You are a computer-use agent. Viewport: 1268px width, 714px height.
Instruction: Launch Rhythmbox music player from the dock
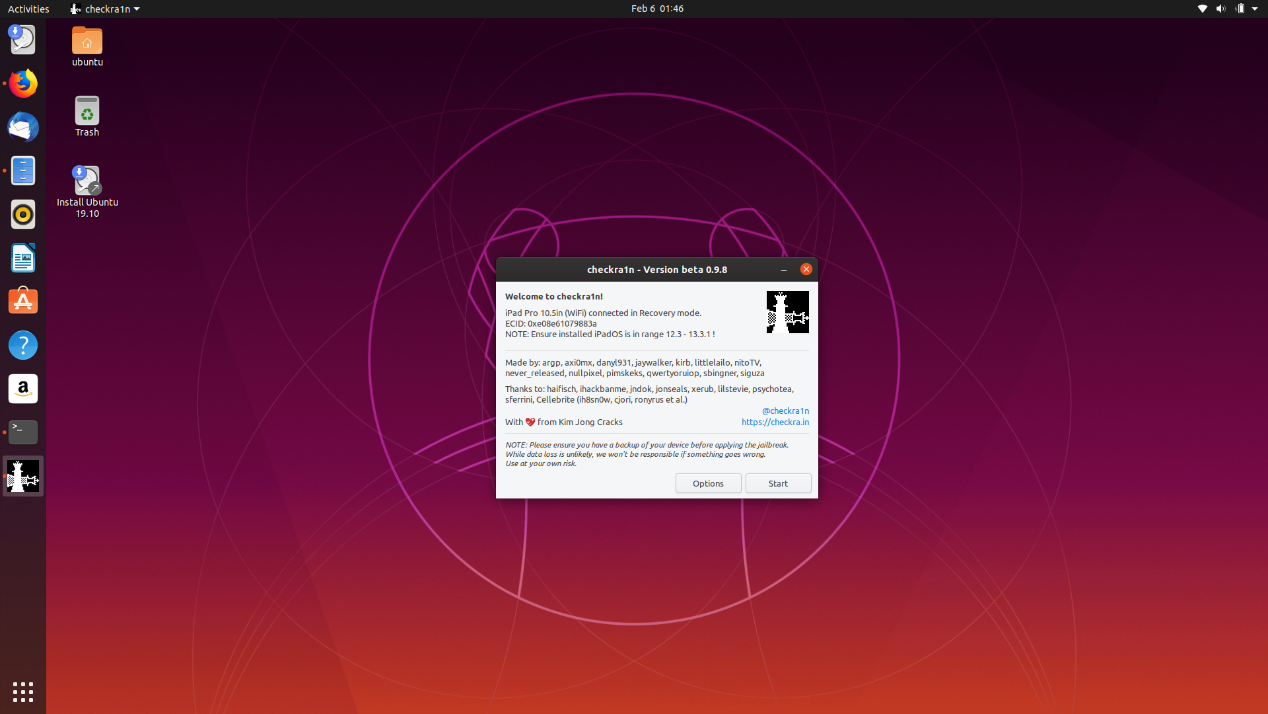[22, 214]
